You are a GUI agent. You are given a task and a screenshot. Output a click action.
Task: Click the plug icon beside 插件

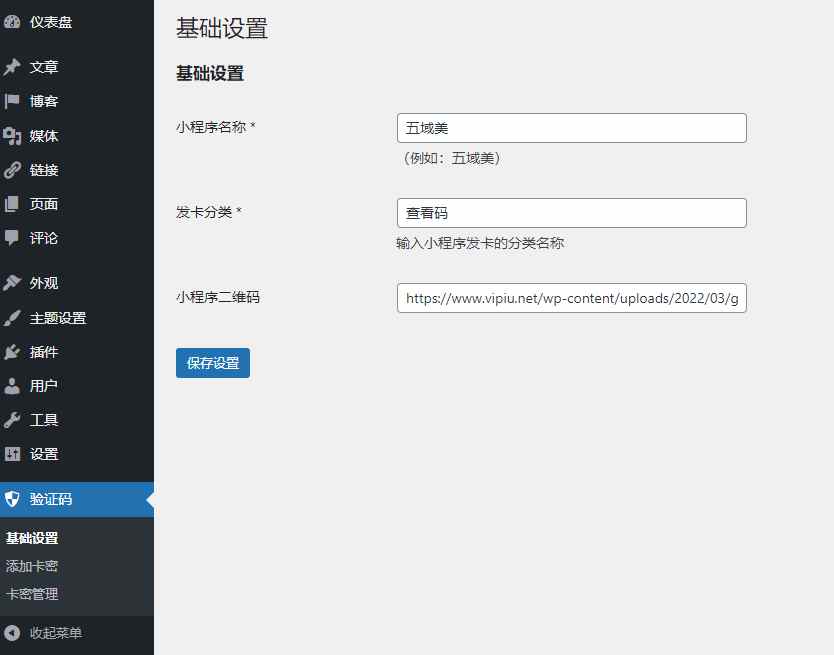click(x=12, y=352)
